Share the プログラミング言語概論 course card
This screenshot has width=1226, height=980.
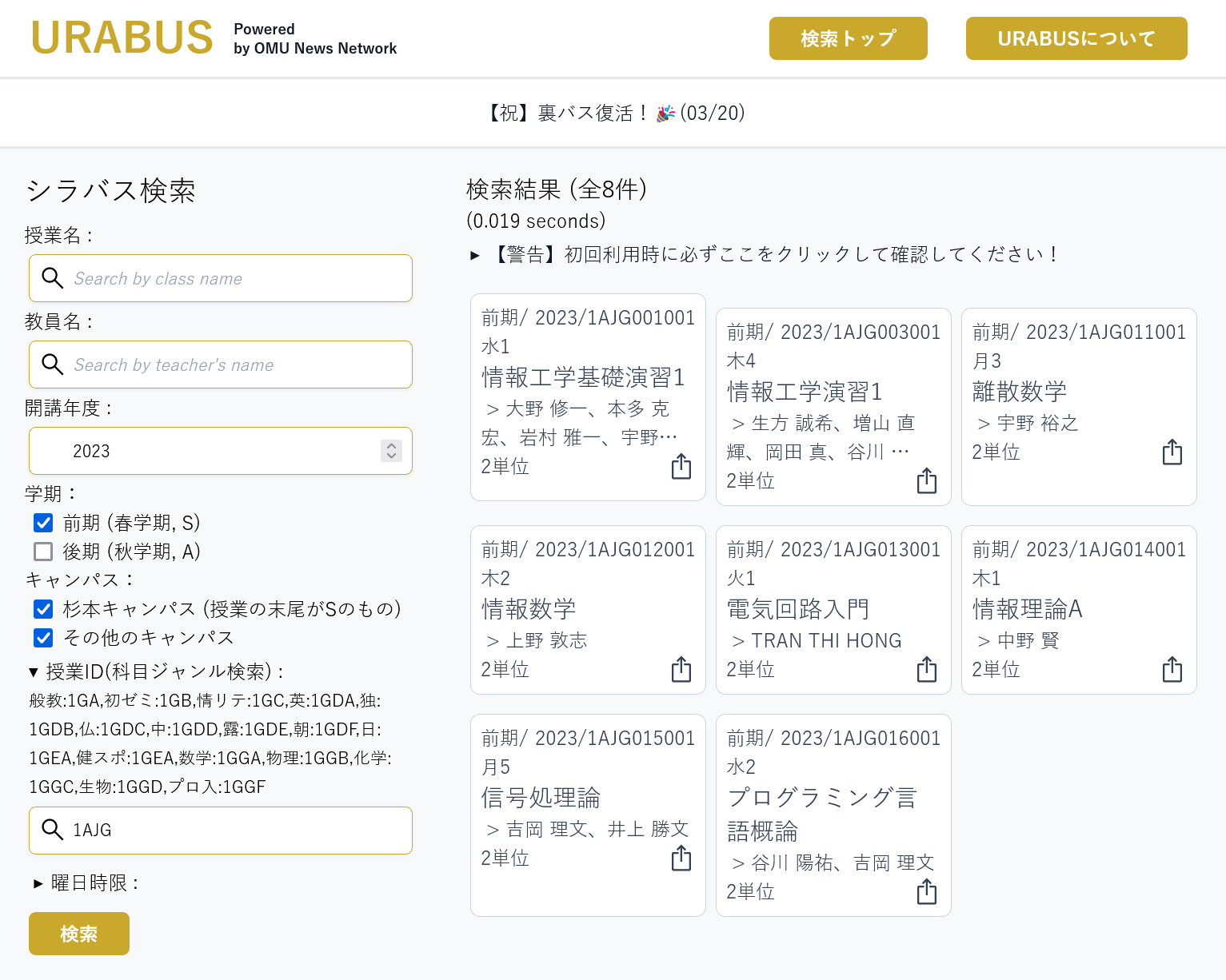click(x=926, y=892)
